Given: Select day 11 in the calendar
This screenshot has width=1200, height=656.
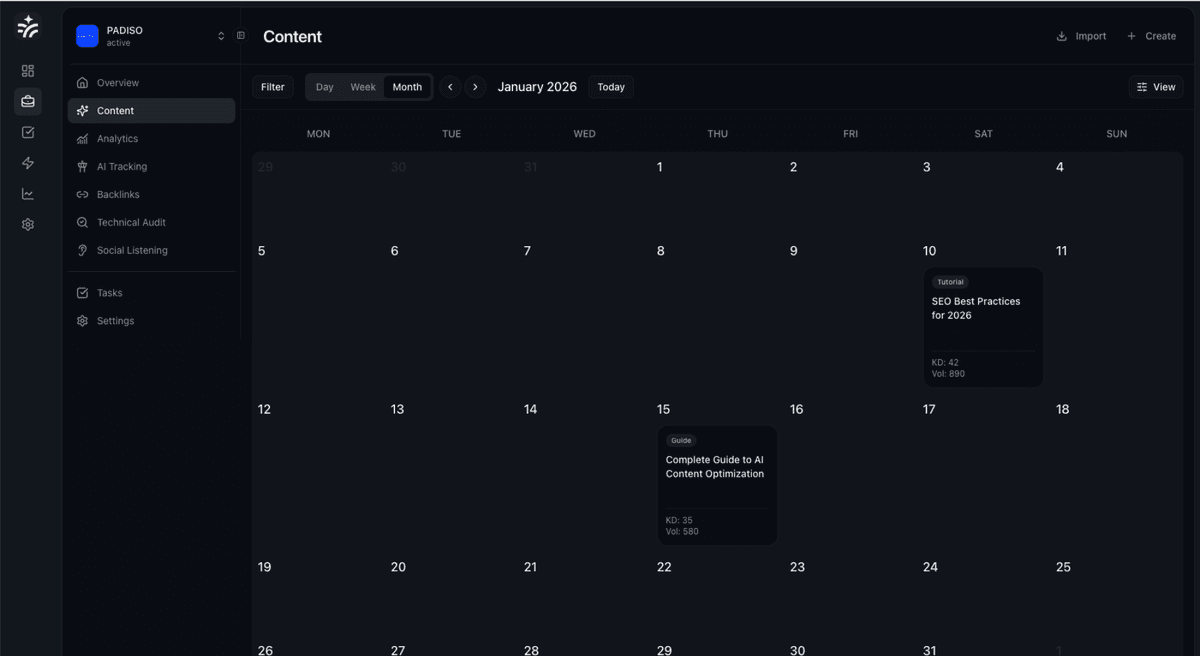Looking at the screenshot, I should [1117, 315].
